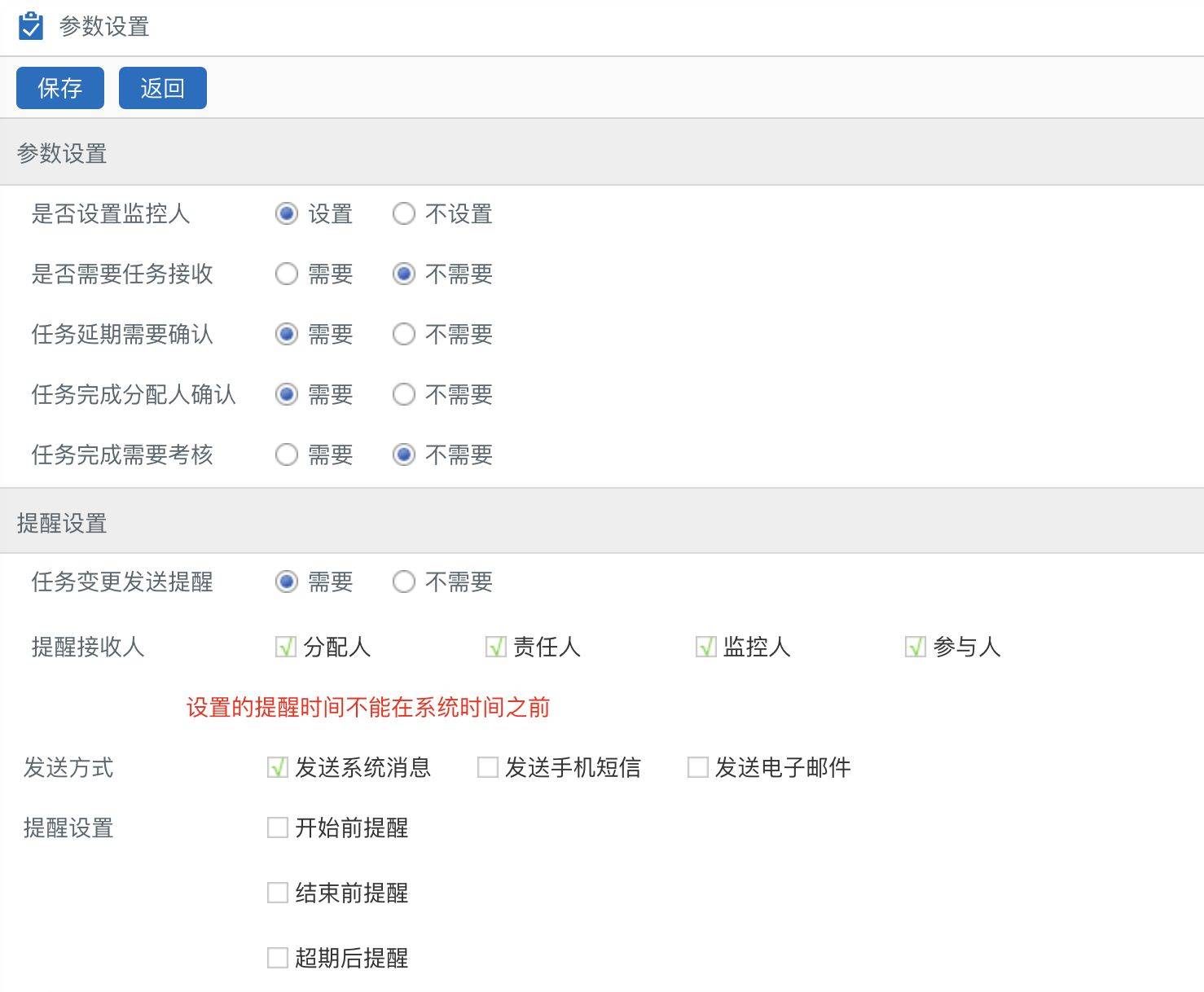
Task: Select 需要 for 任务完成需要考核
Action: 287,454
